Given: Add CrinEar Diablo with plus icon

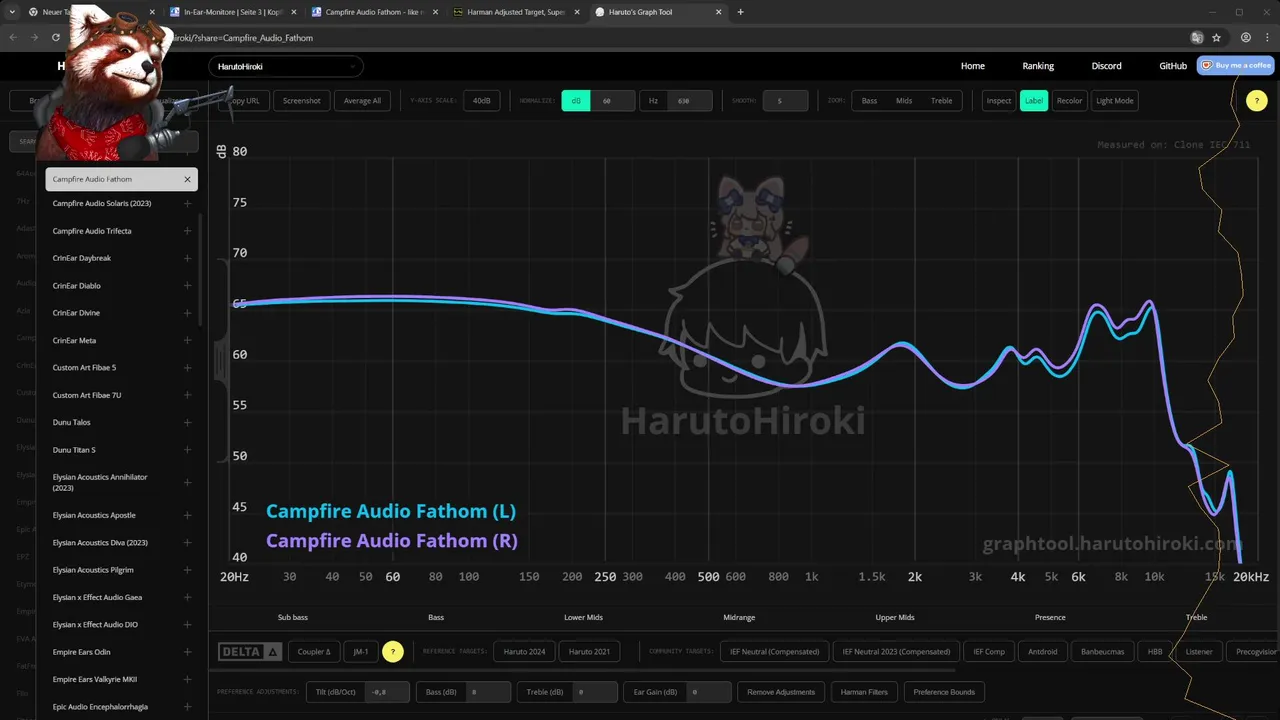Looking at the screenshot, I should click(187, 286).
